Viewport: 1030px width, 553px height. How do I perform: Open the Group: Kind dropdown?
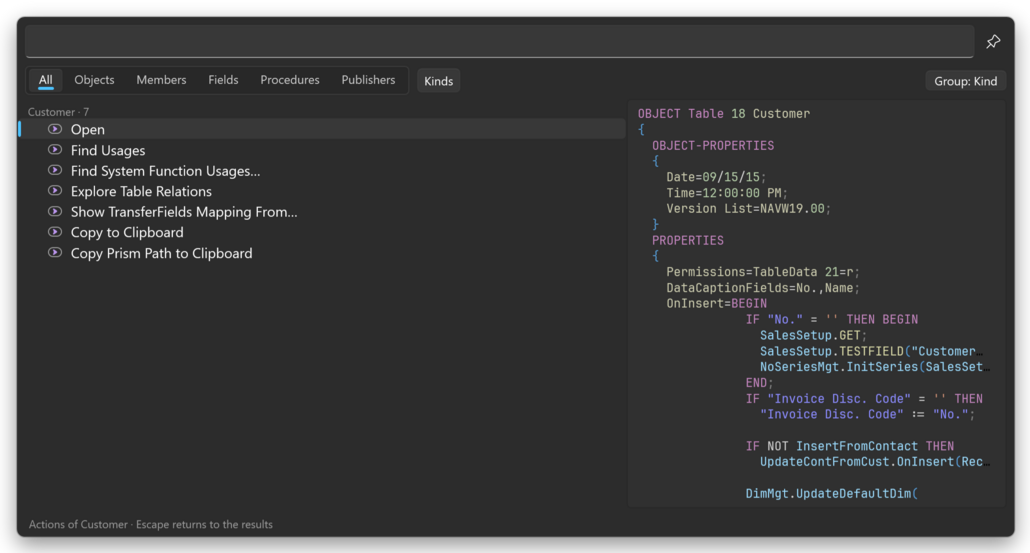coord(965,81)
